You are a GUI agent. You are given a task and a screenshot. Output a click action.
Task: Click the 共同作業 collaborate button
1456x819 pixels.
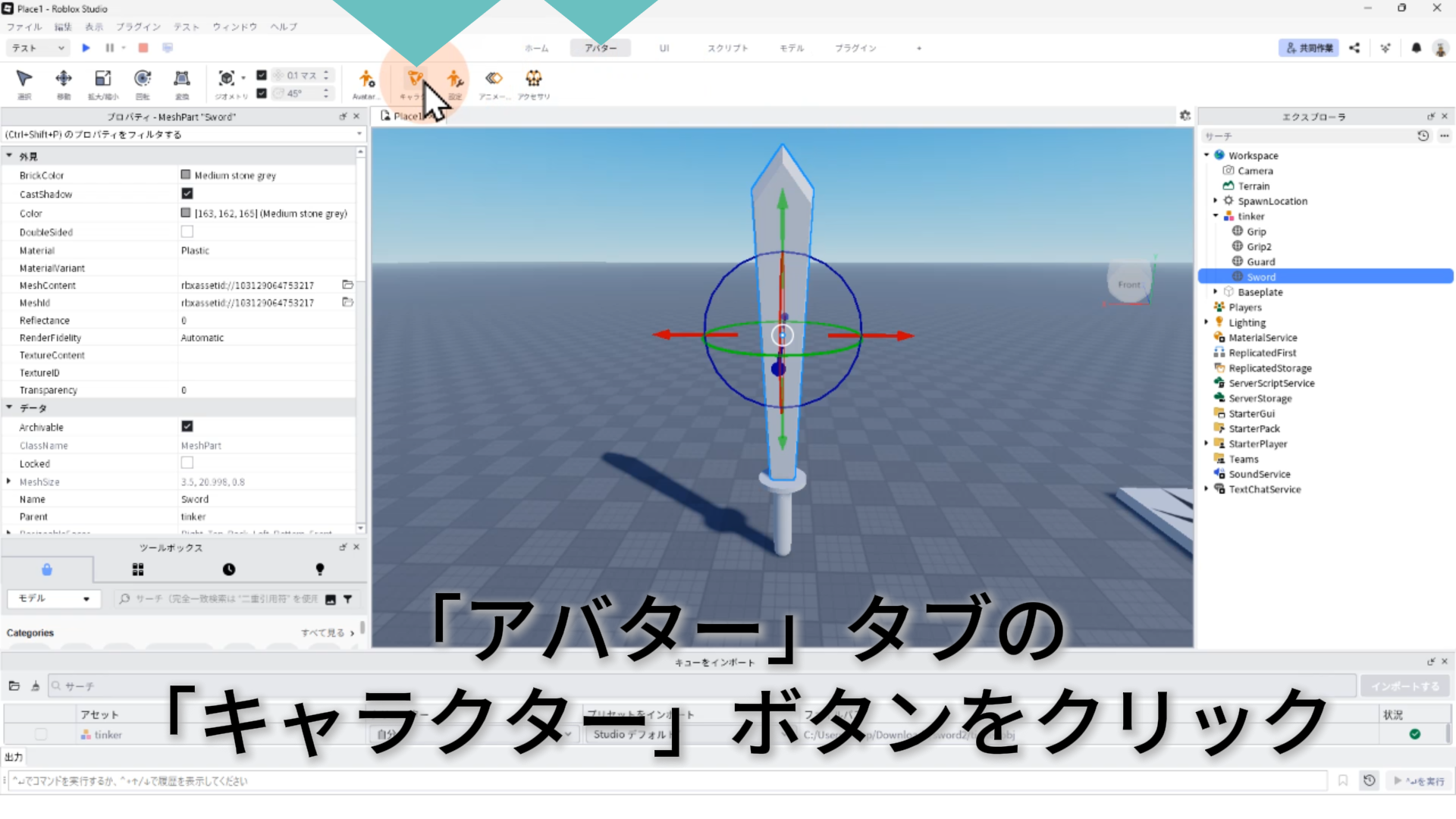tap(1308, 48)
